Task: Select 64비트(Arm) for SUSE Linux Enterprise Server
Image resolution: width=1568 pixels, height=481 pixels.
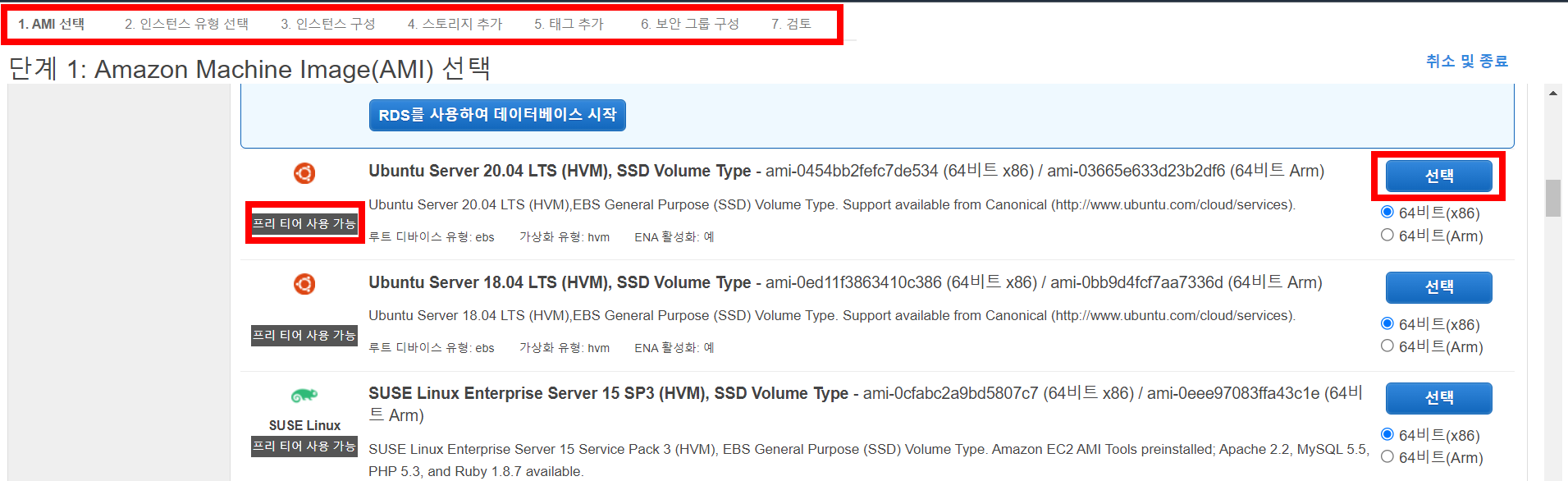Action: tap(1387, 456)
